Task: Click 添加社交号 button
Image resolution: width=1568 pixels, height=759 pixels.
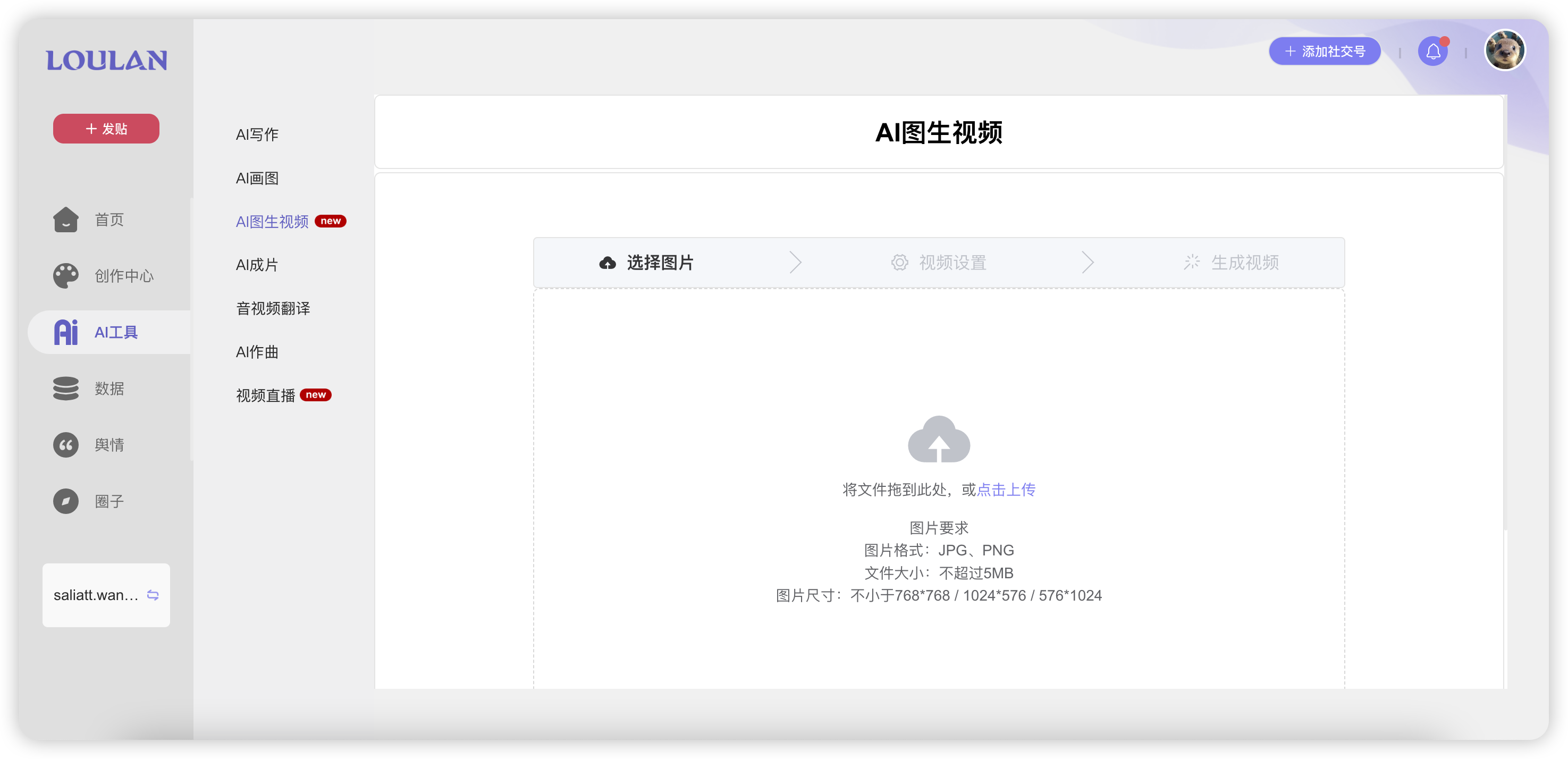Action: [x=1325, y=51]
